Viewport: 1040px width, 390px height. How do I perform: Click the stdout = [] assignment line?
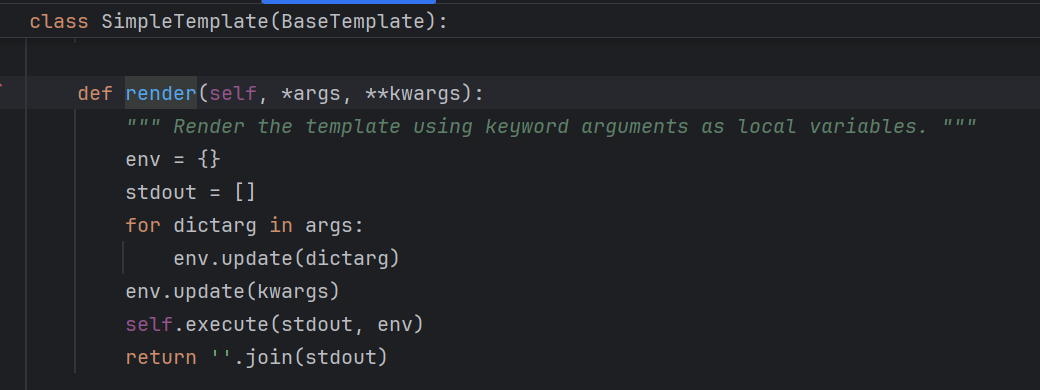[x=190, y=192]
